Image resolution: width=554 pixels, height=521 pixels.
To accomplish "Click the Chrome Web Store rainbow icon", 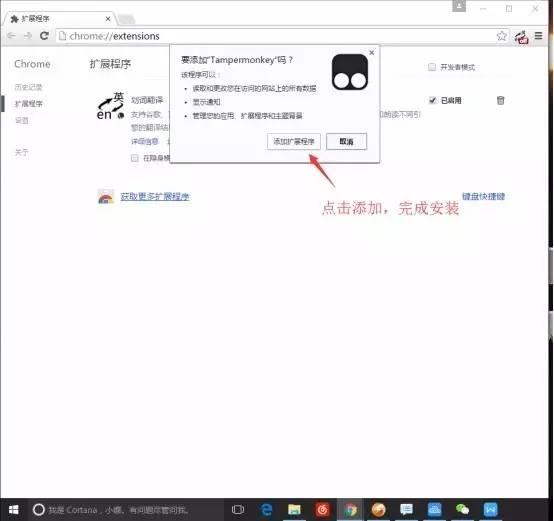I will [106, 197].
